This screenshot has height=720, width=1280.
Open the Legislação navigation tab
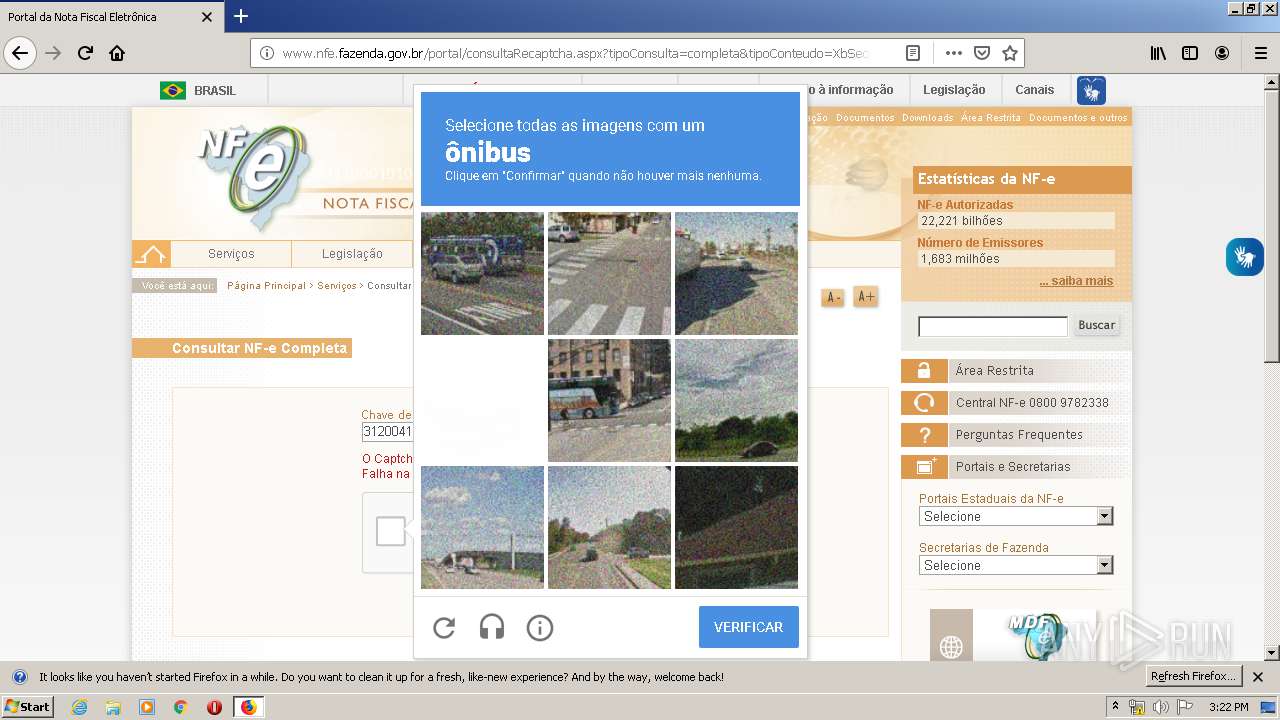coord(352,254)
